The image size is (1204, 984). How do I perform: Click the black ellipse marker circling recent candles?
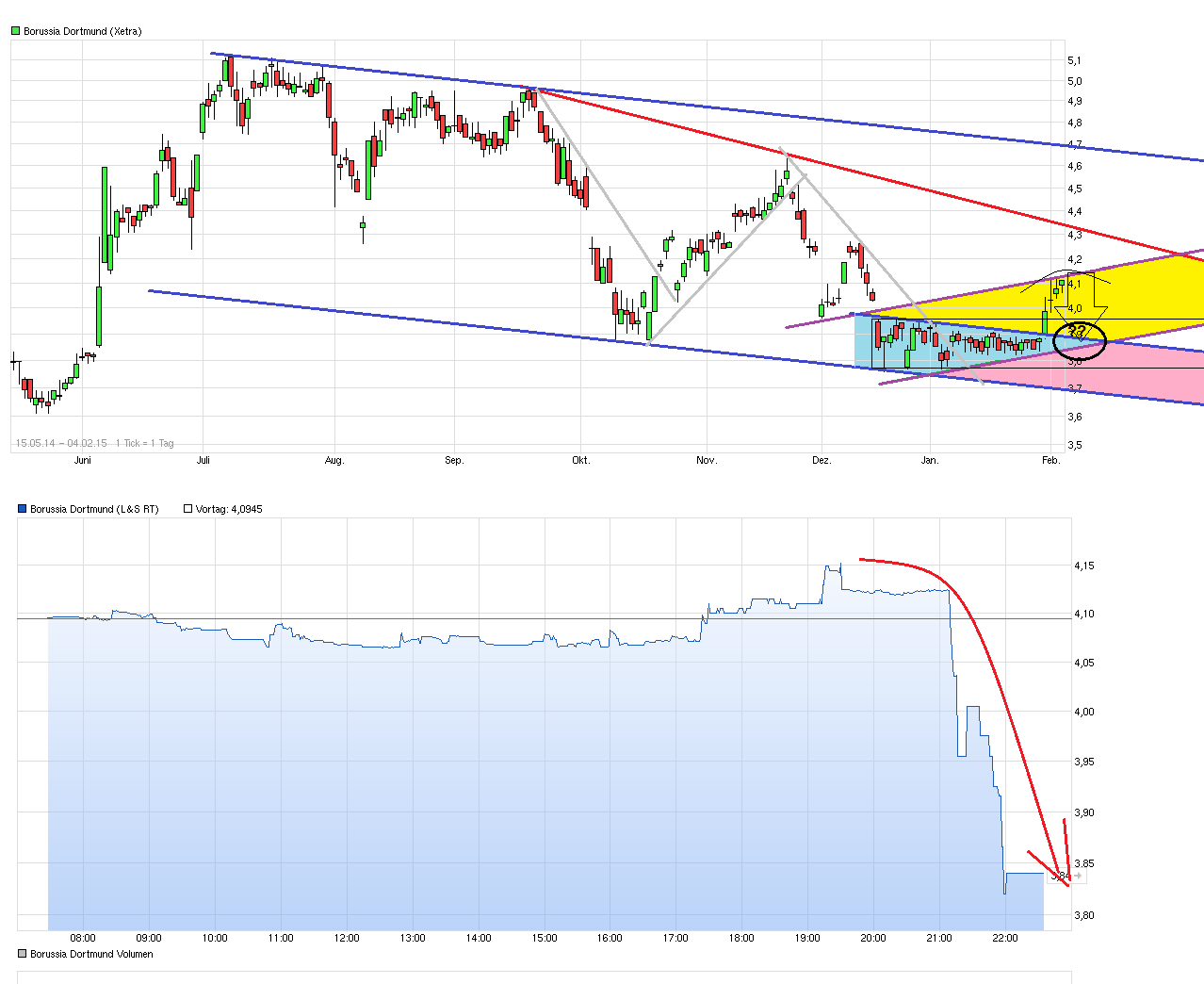[1080, 340]
